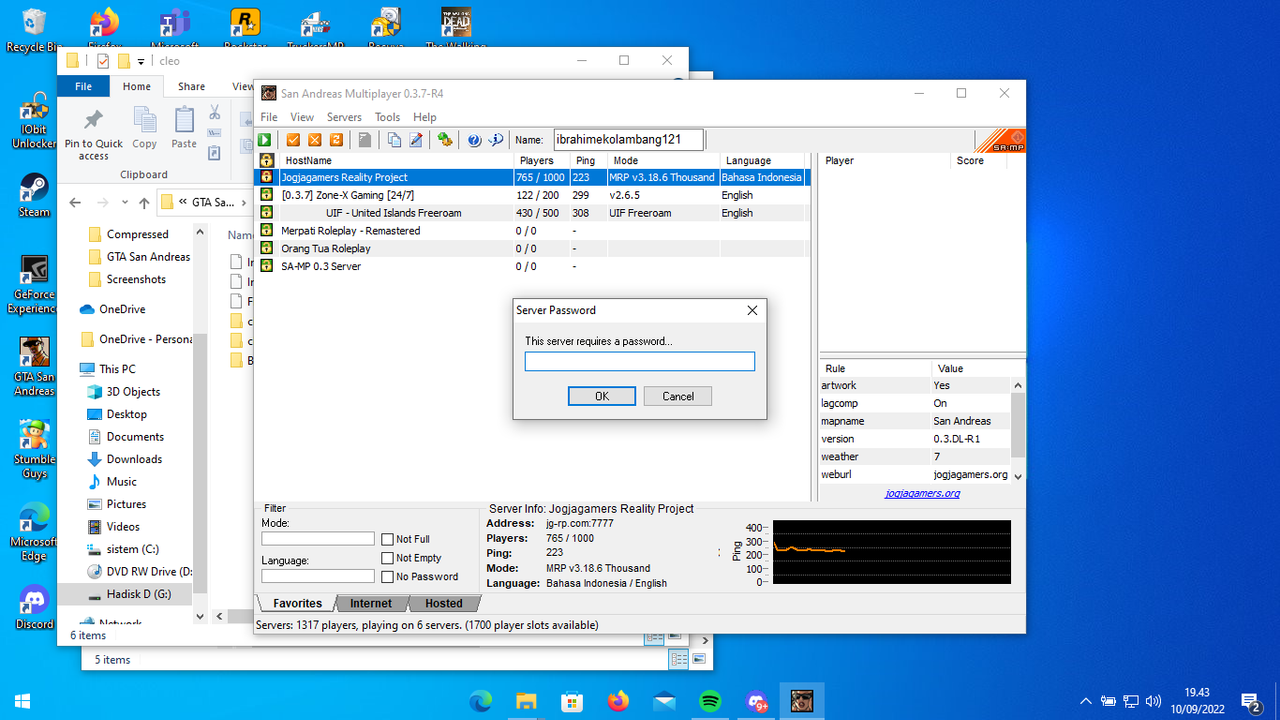Open the SA-MP Help menu

click(425, 117)
